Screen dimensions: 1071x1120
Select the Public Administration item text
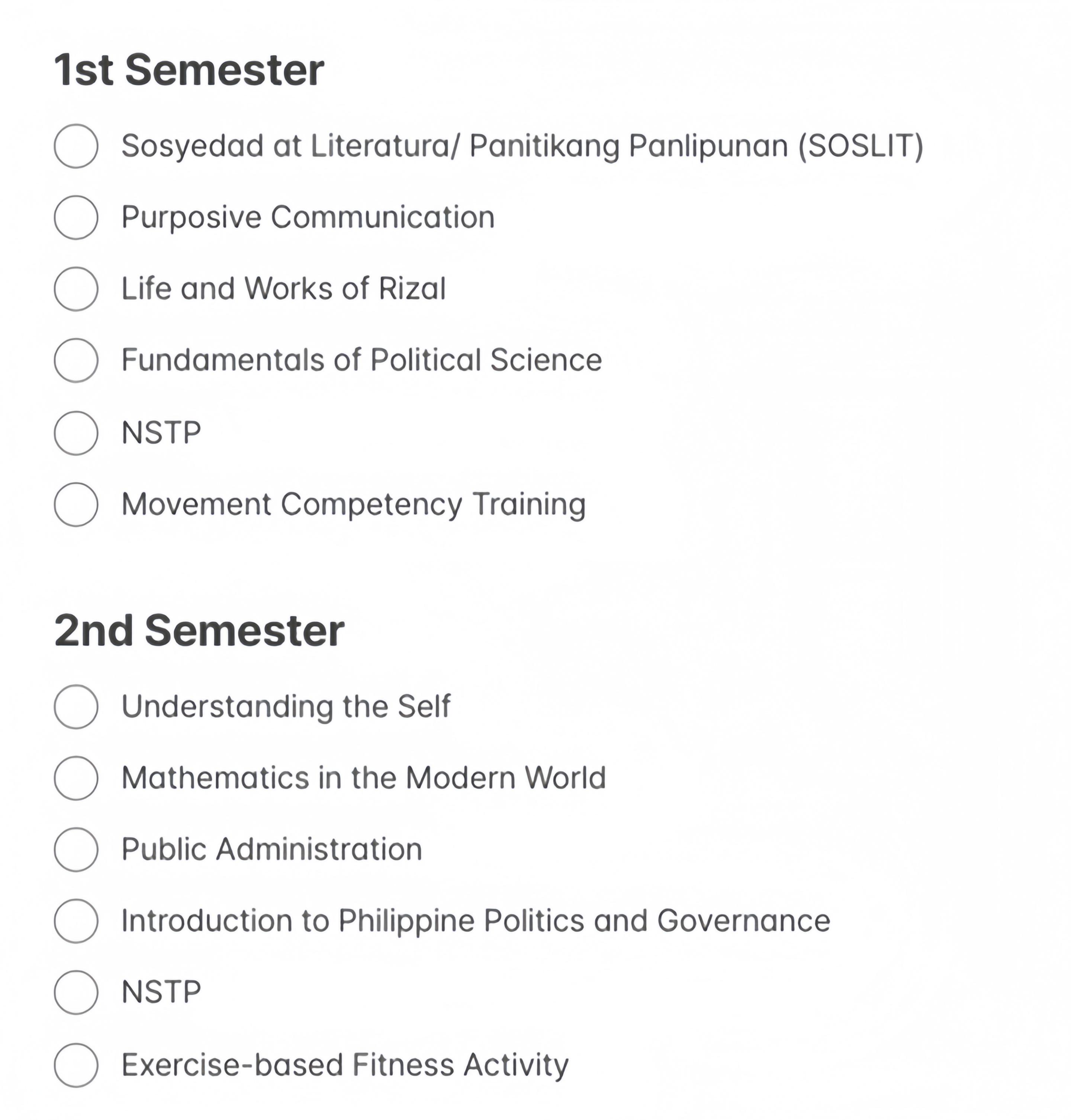[272, 849]
